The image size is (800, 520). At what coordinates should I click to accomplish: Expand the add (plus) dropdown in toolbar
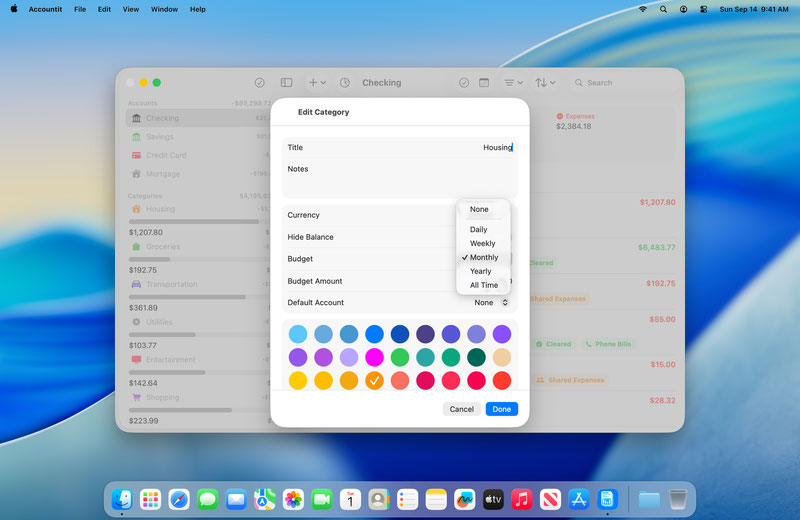click(317, 83)
